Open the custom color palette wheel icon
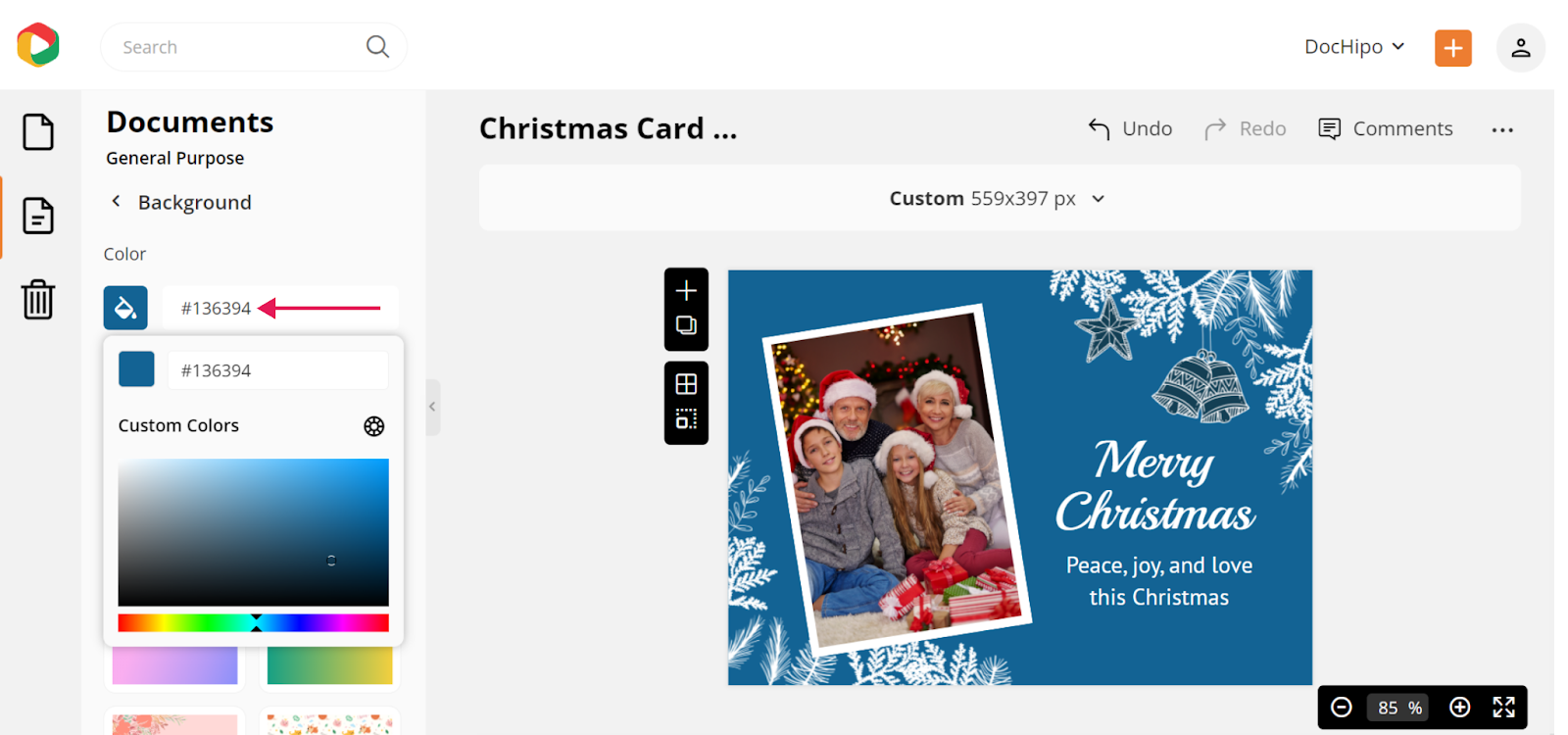 (374, 426)
